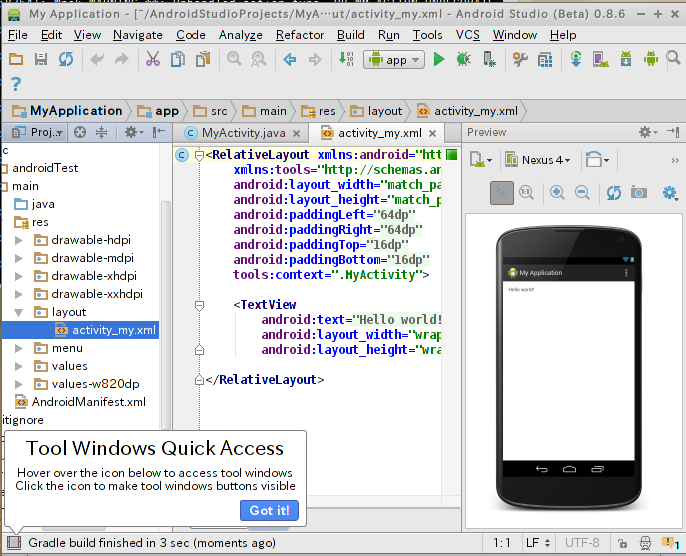Image resolution: width=686 pixels, height=556 pixels.
Task: Zoom in on the layout preview
Action: [557, 192]
